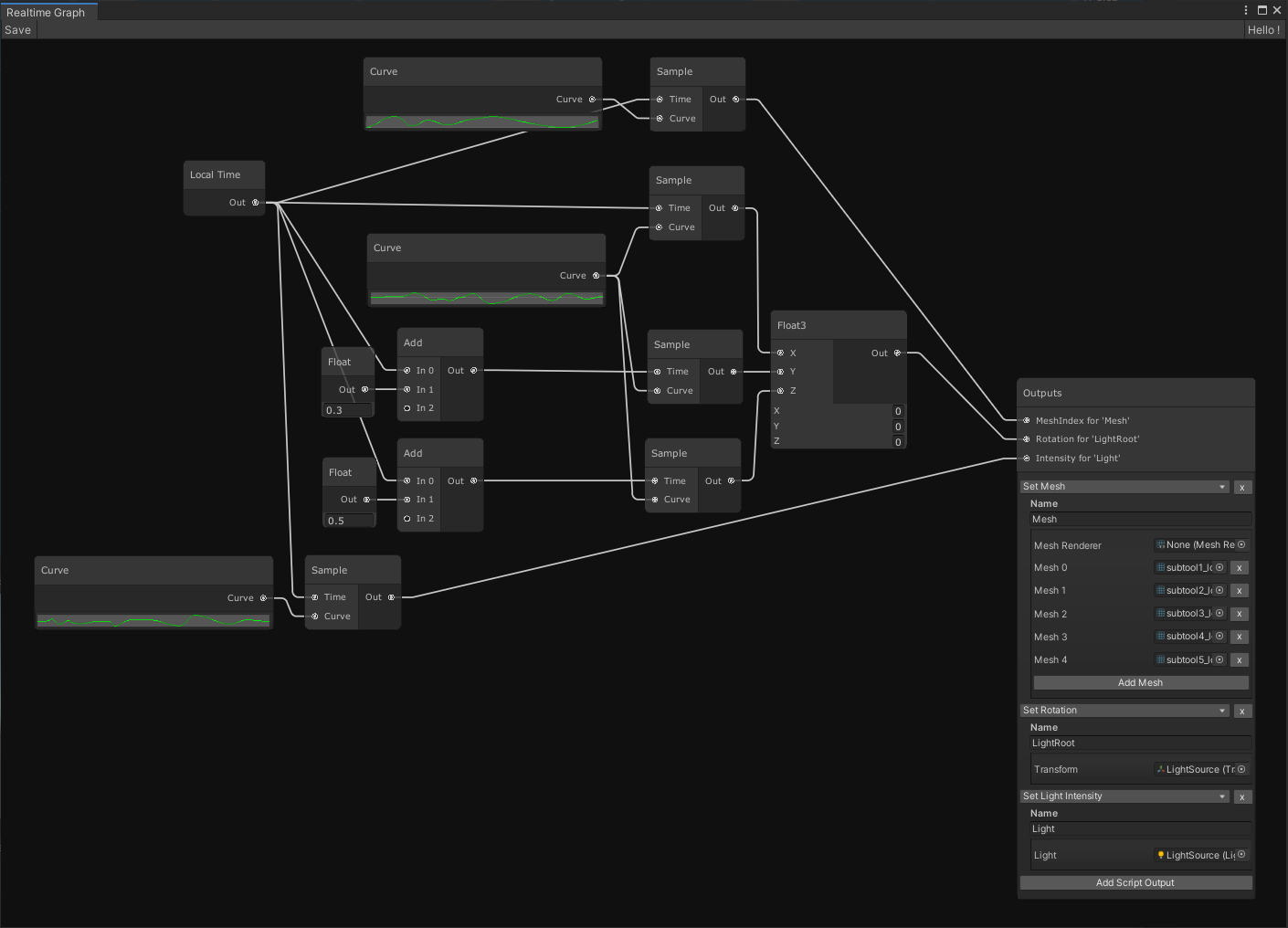The width and height of the screenshot is (1288, 928).
Task: Click the Save menu item
Action: (17, 30)
